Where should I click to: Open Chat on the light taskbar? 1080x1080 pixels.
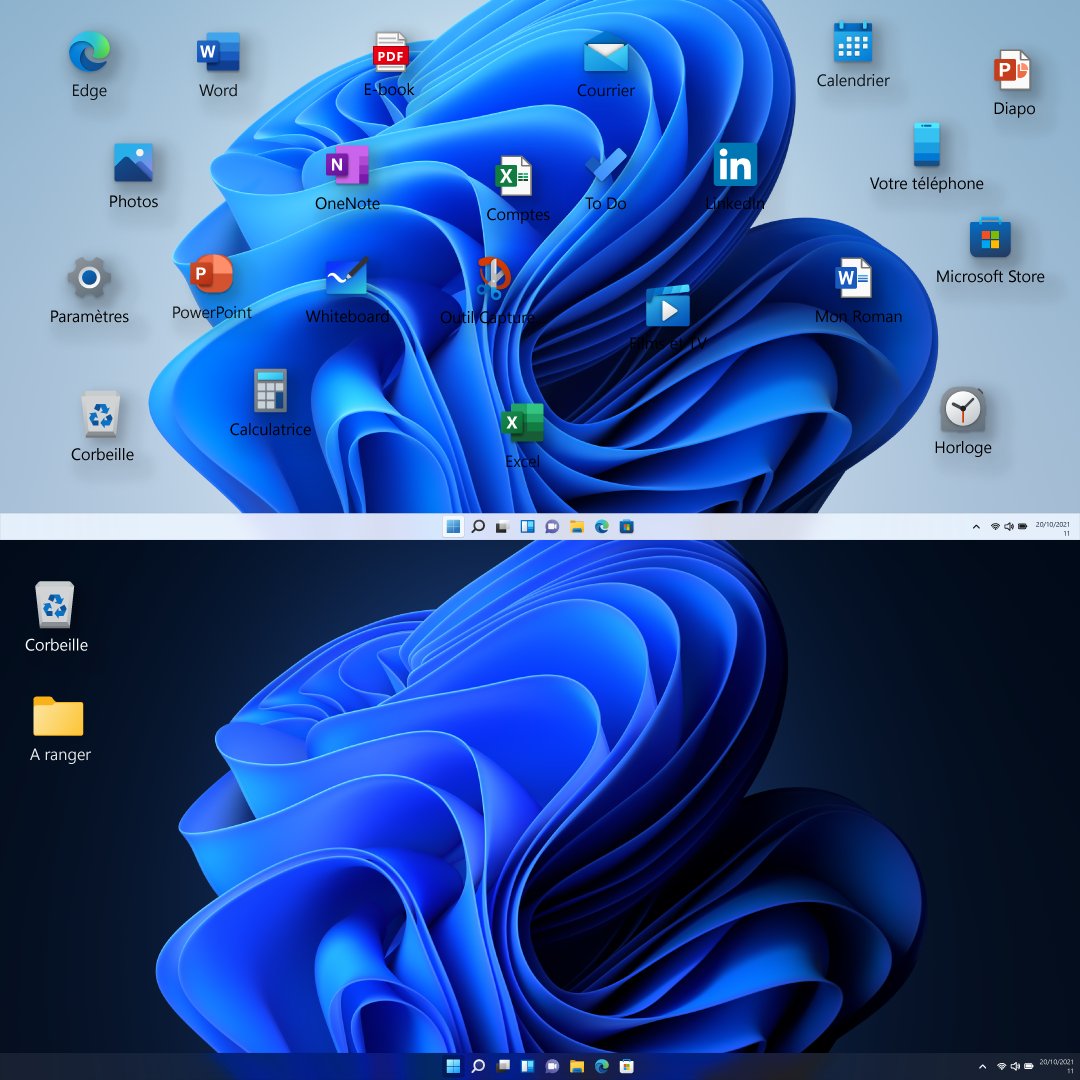coord(552,527)
